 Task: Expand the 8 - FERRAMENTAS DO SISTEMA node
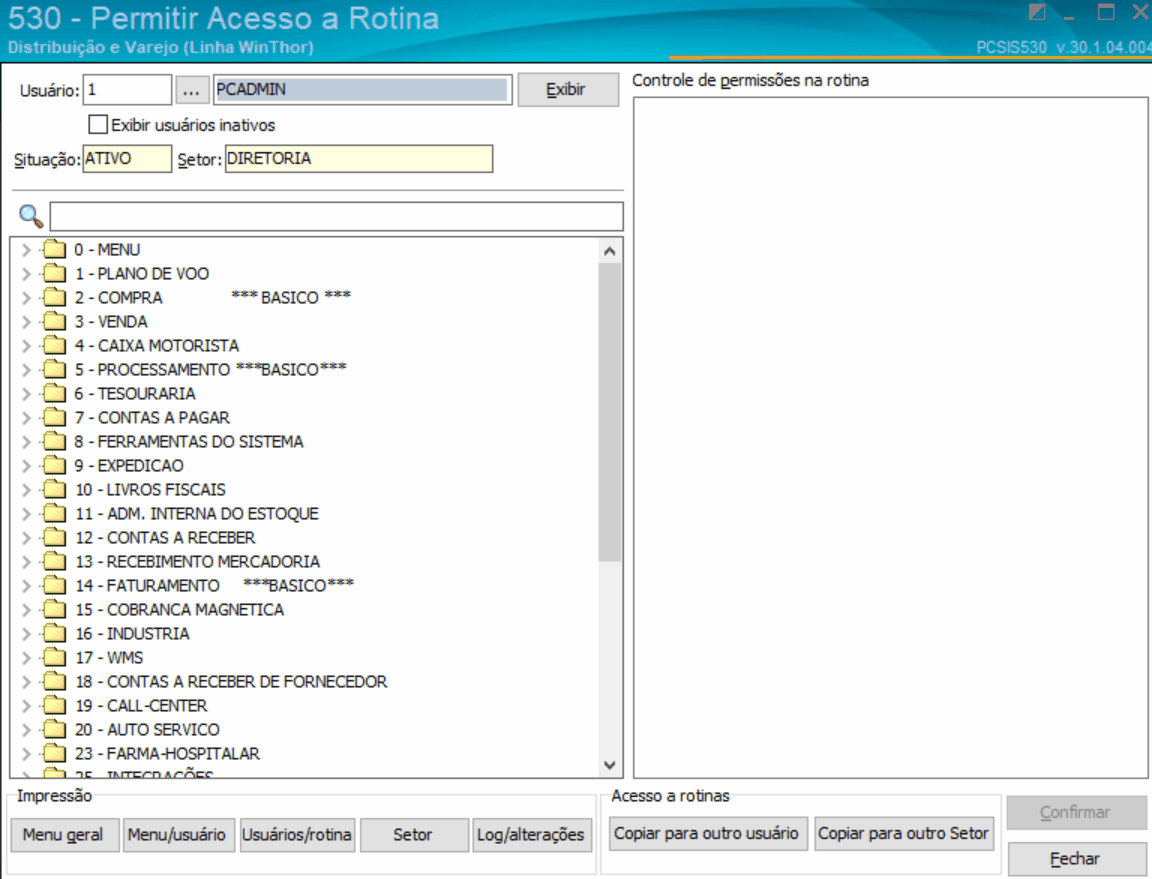pyautogui.click(x=26, y=442)
